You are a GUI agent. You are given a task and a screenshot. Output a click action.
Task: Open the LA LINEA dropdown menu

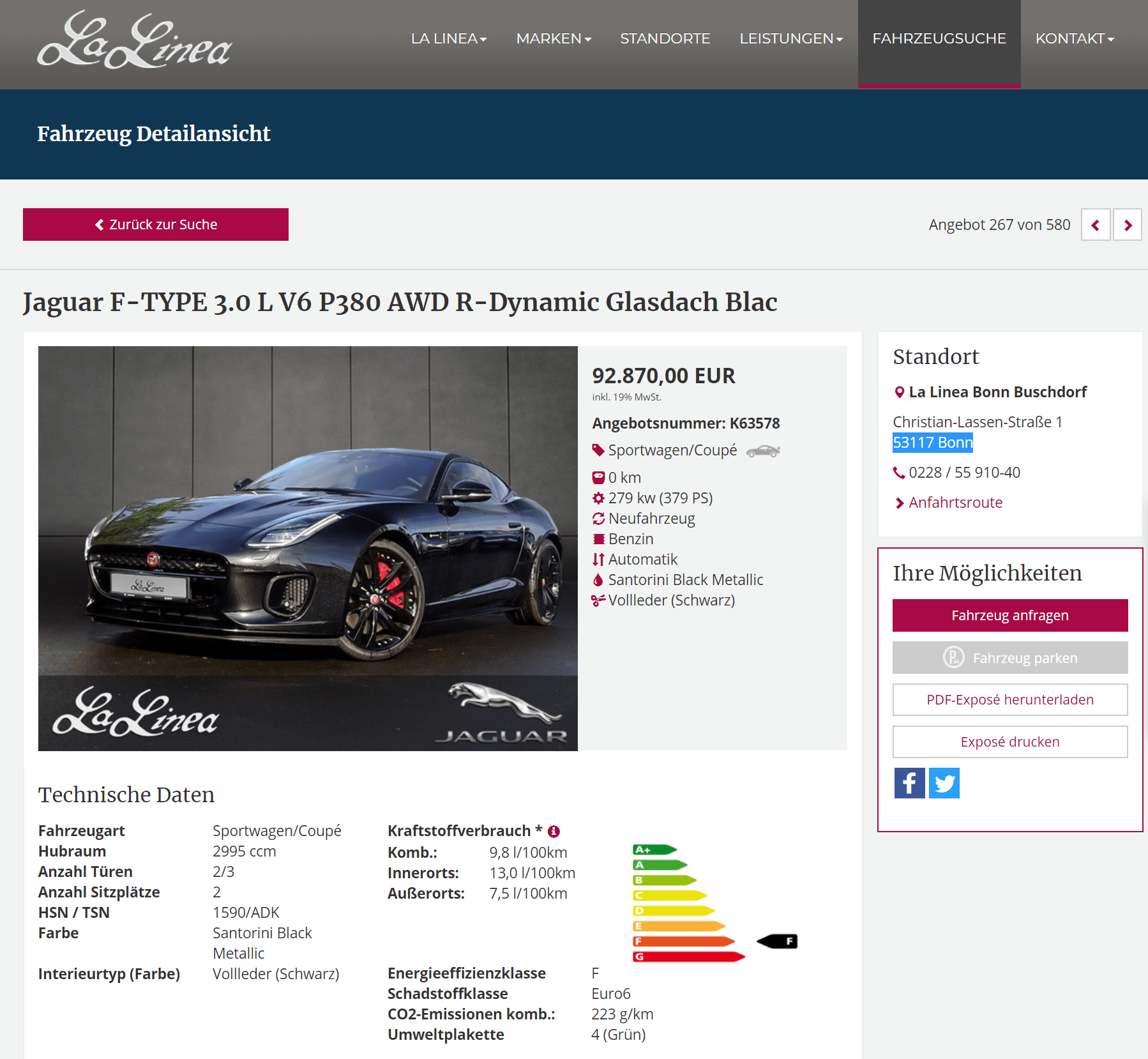449,38
